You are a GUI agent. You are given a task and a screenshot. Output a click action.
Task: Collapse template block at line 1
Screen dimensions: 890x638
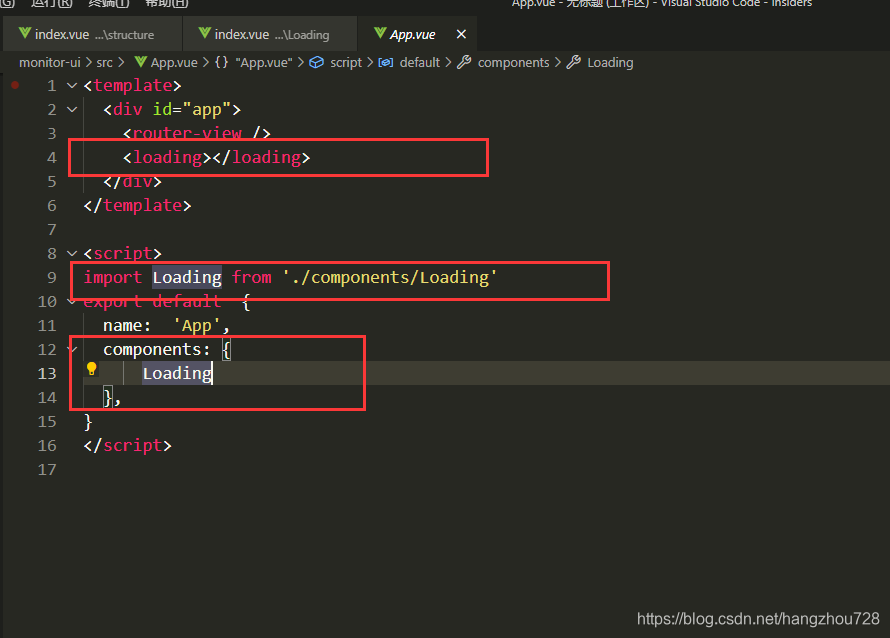tap(72, 86)
